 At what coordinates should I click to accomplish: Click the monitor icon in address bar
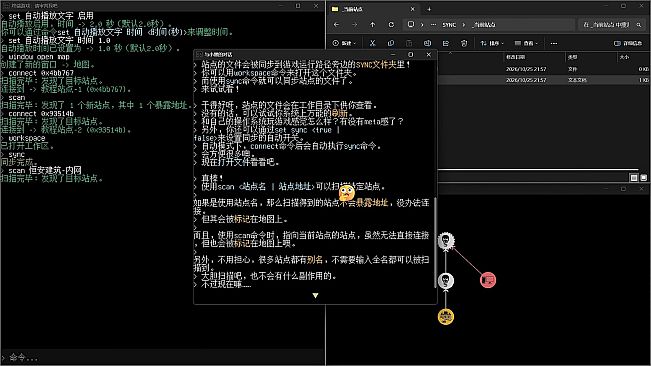411,24
